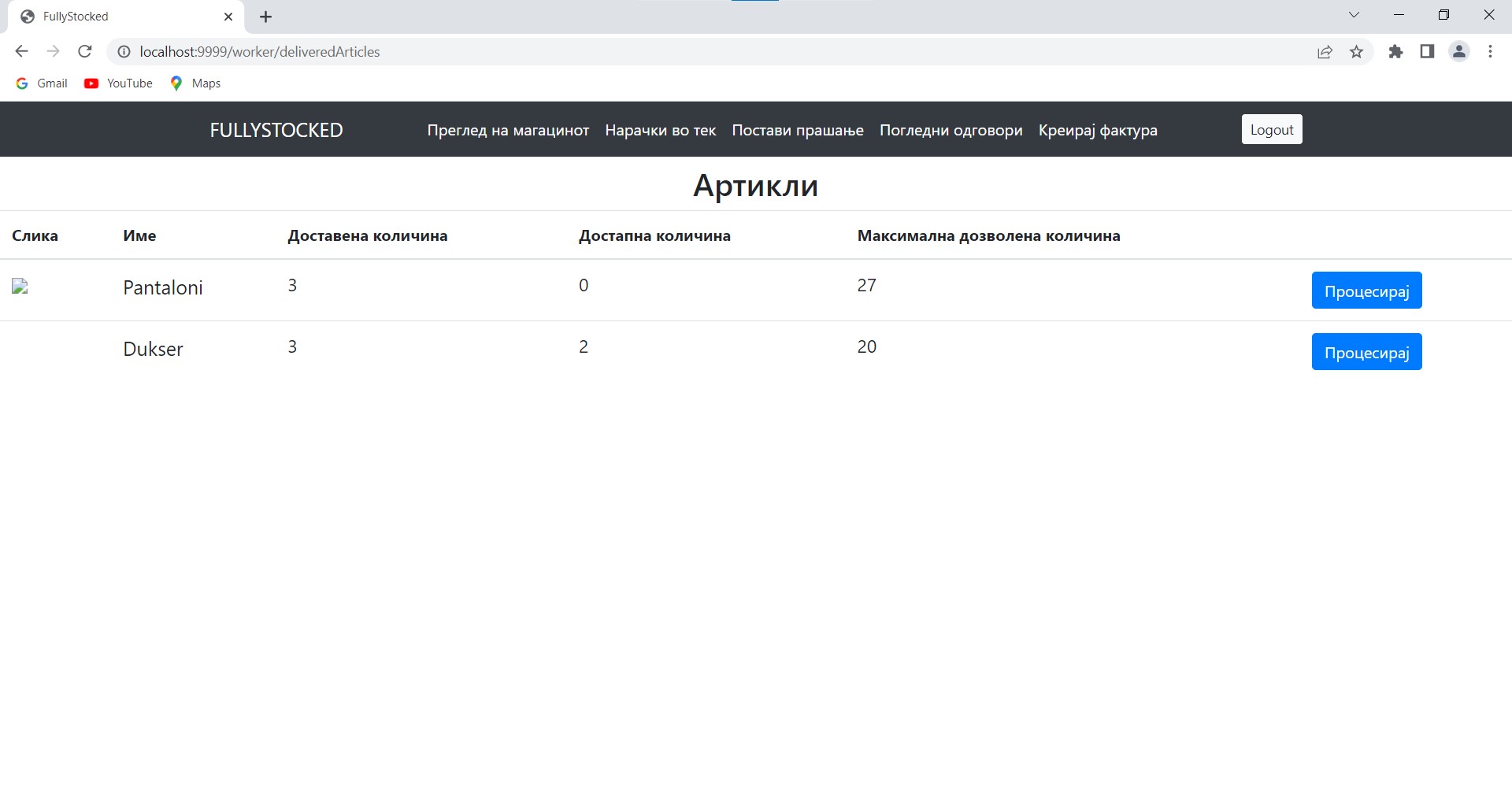Open the side panel icon
The image size is (1512, 811).
click(x=1427, y=52)
